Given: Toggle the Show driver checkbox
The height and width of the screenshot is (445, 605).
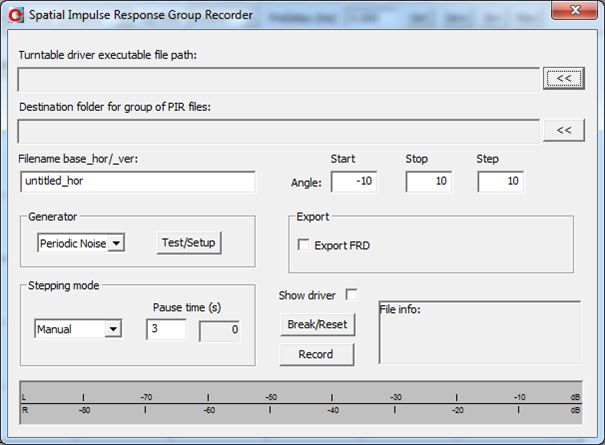Looking at the screenshot, I should (x=351, y=294).
